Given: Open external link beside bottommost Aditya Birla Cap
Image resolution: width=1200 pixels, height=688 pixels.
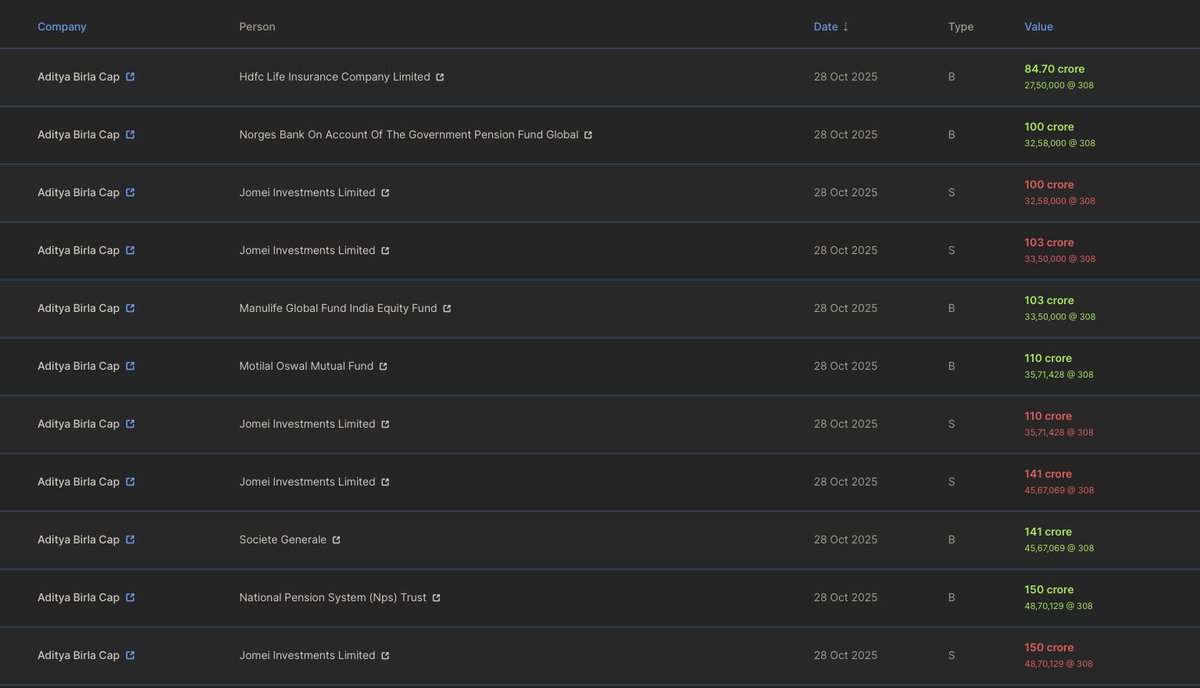Looking at the screenshot, I should [x=129, y=654].
